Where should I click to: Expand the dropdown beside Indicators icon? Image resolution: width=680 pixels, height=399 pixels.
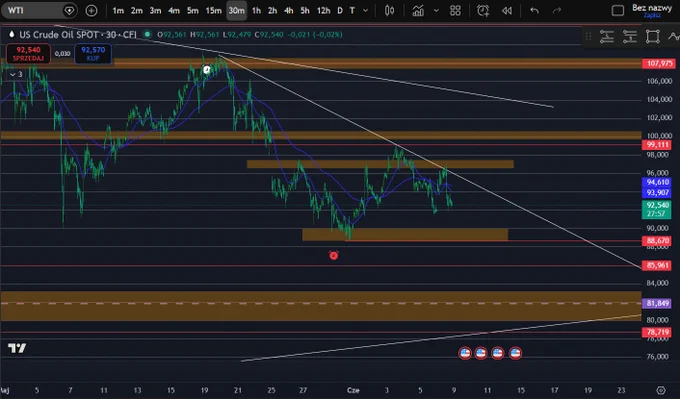pyautogui.click(x=436, y=10)
